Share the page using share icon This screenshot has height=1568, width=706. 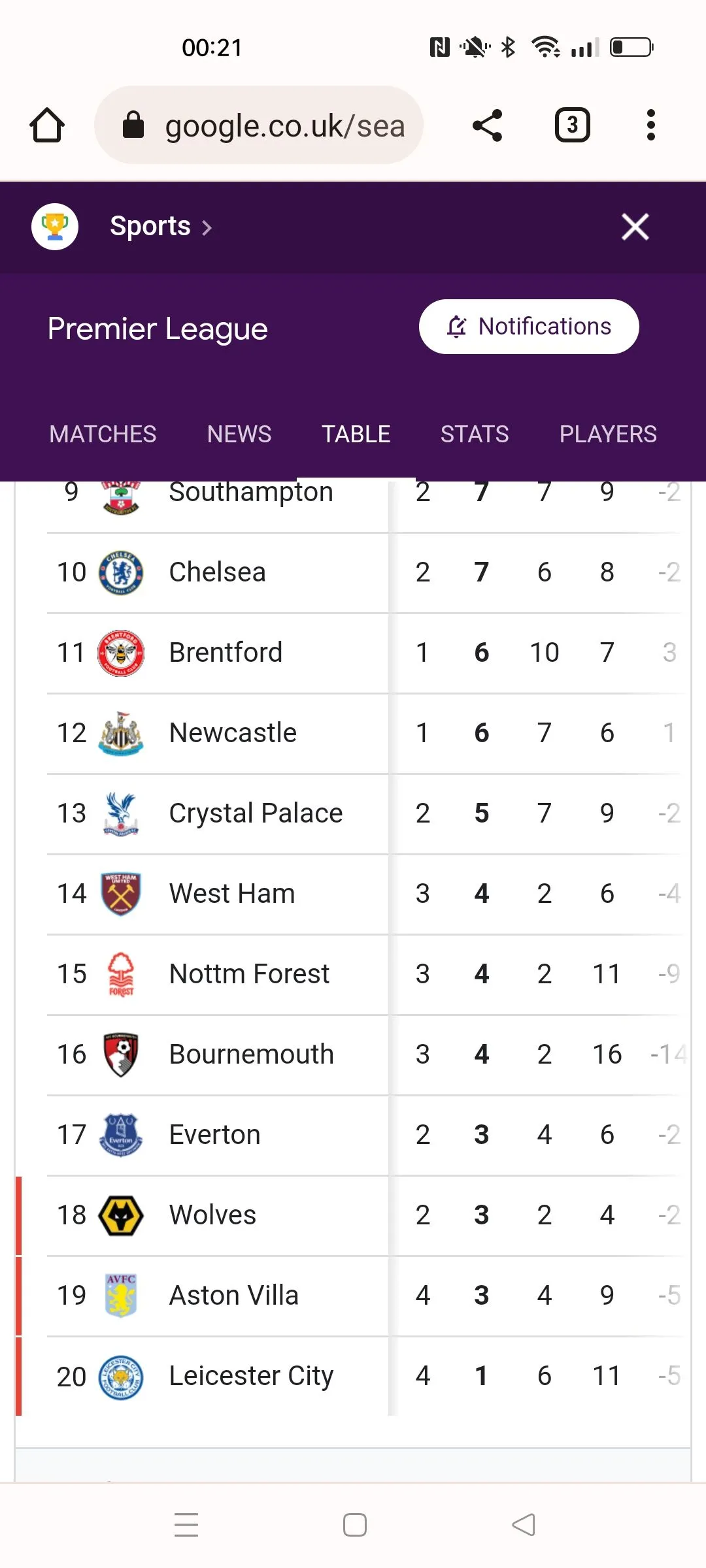(488, 125)
